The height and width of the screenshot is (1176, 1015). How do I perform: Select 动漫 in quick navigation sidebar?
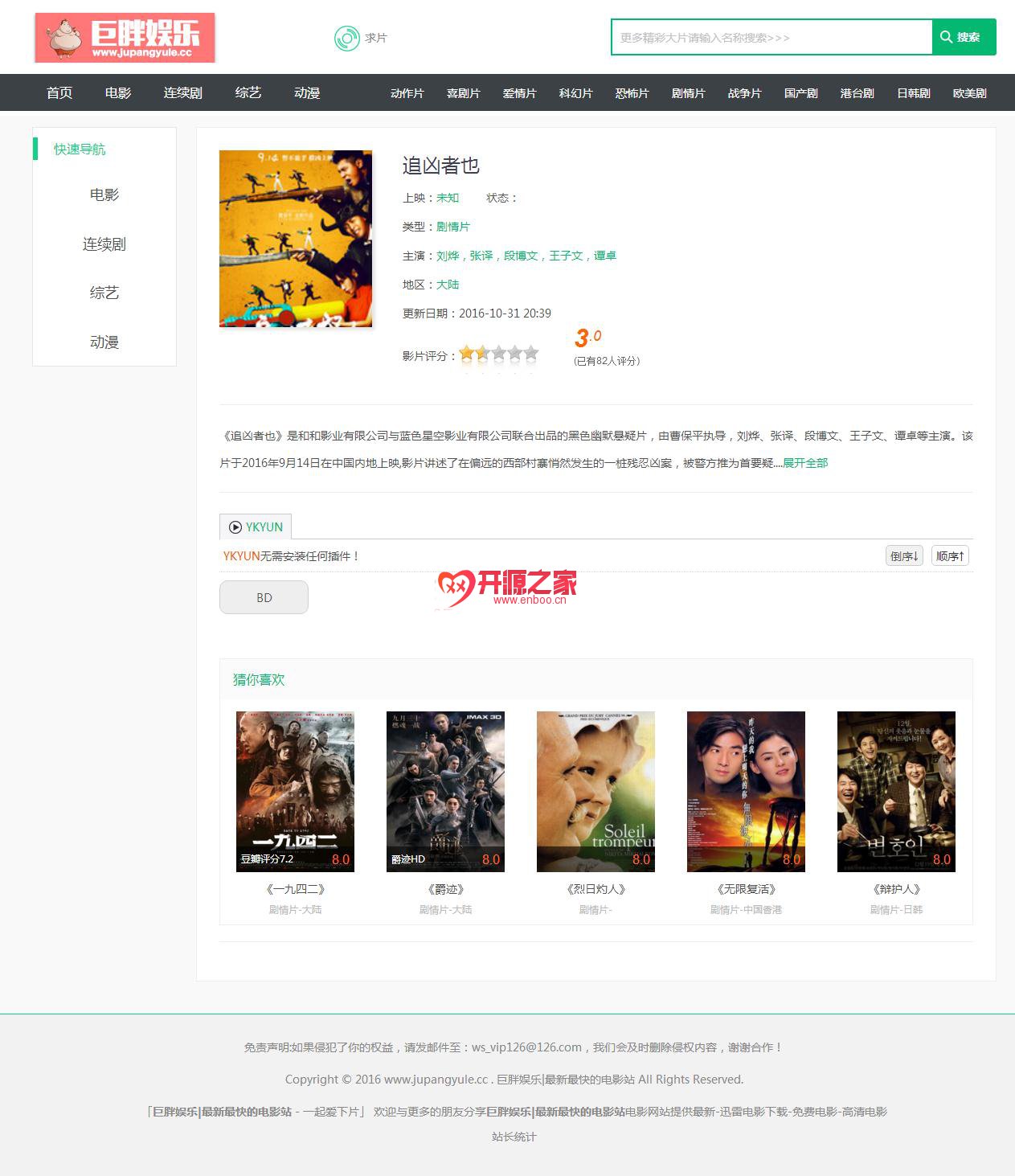104,342
